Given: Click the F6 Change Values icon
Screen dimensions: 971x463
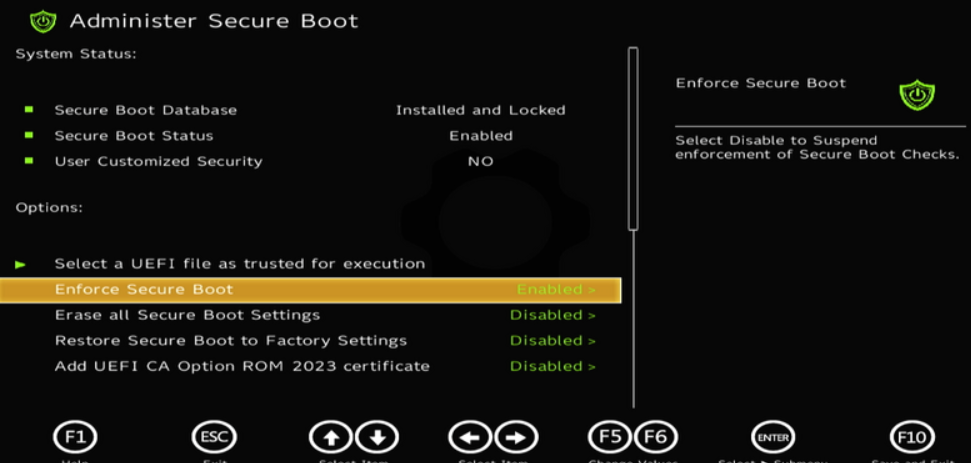Looking at the screenshot, I should pyautogui.click(x=656, y=437).
